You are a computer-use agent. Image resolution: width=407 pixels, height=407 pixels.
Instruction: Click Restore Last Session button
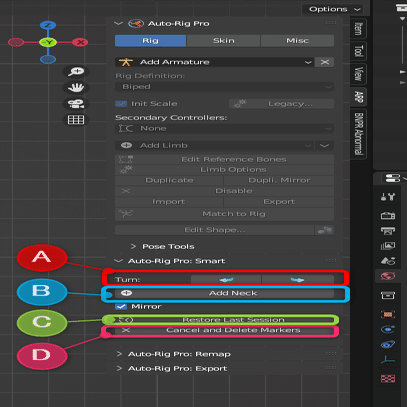coord(224,320)
